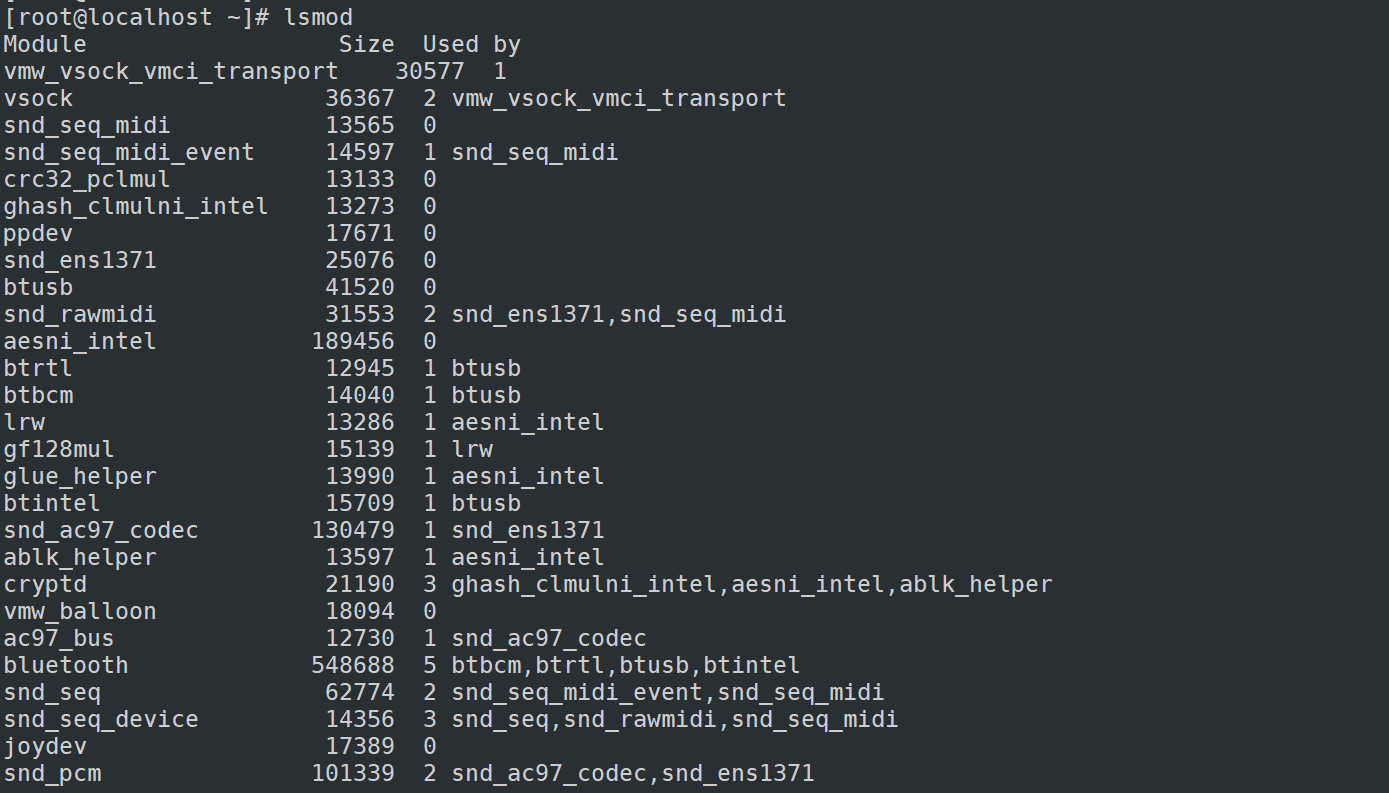This screenshot has width=1389, height=793.
Task: Click the snd_seq_midi_event module name
Action: 129,152
